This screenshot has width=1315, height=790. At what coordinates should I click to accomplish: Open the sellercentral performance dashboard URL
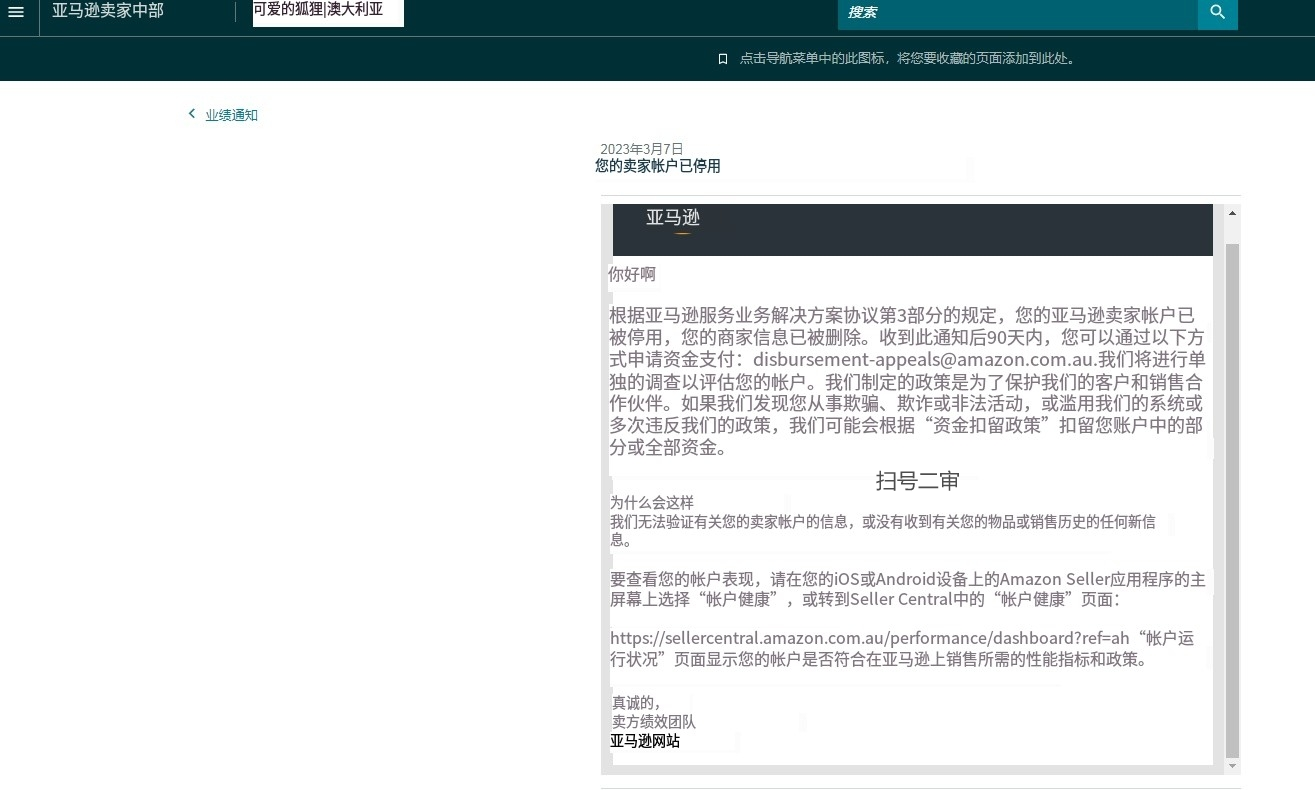coord(870,638)
